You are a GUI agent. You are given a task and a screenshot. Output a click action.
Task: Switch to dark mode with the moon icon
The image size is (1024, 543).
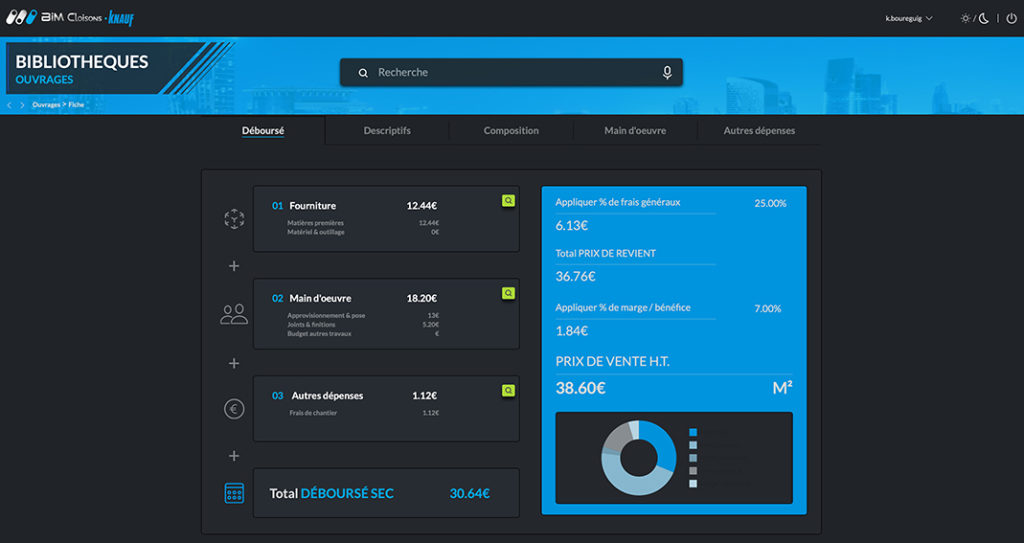click(984, 18)
